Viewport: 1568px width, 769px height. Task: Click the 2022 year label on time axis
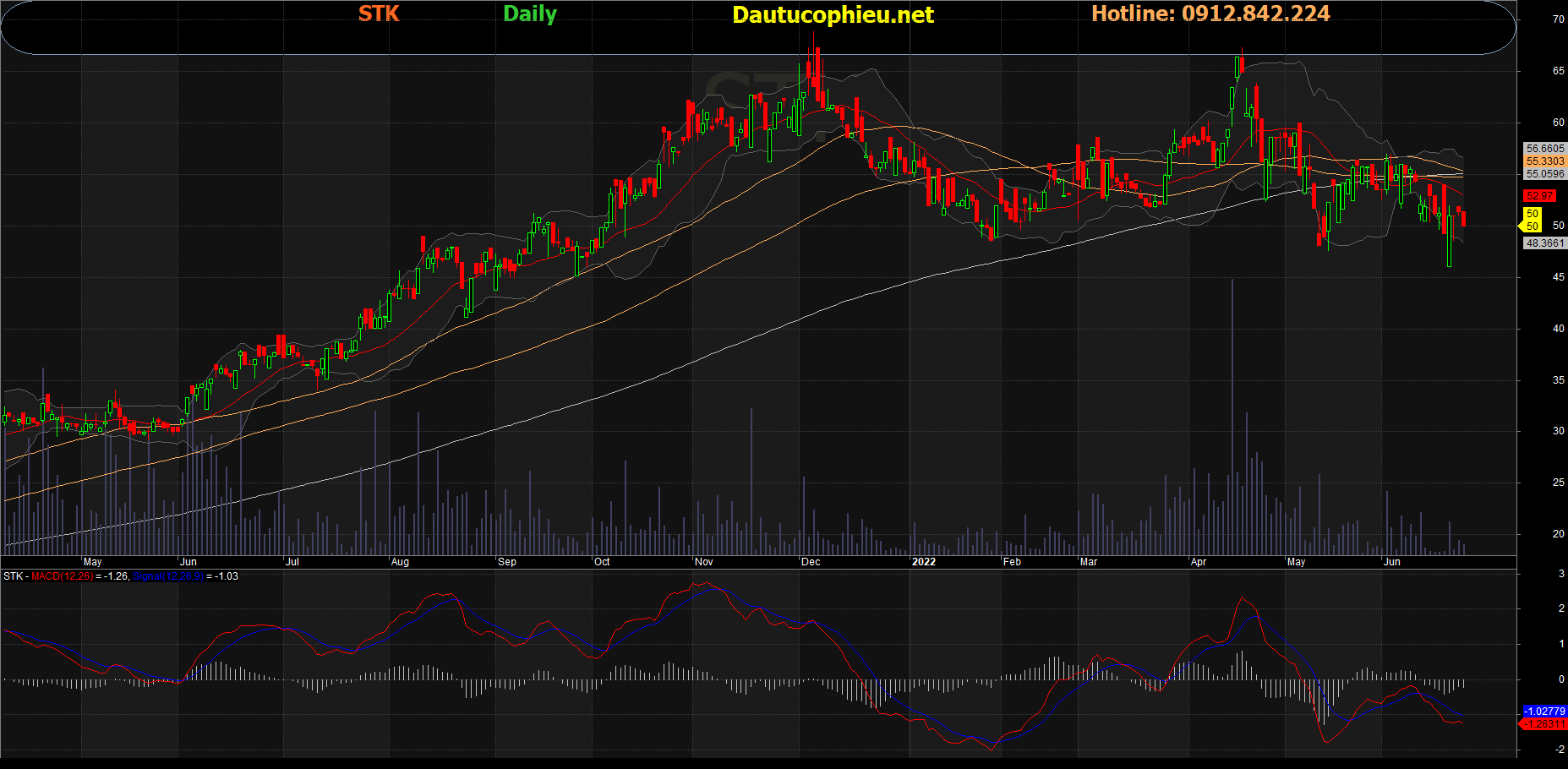(x=924, y=562)
